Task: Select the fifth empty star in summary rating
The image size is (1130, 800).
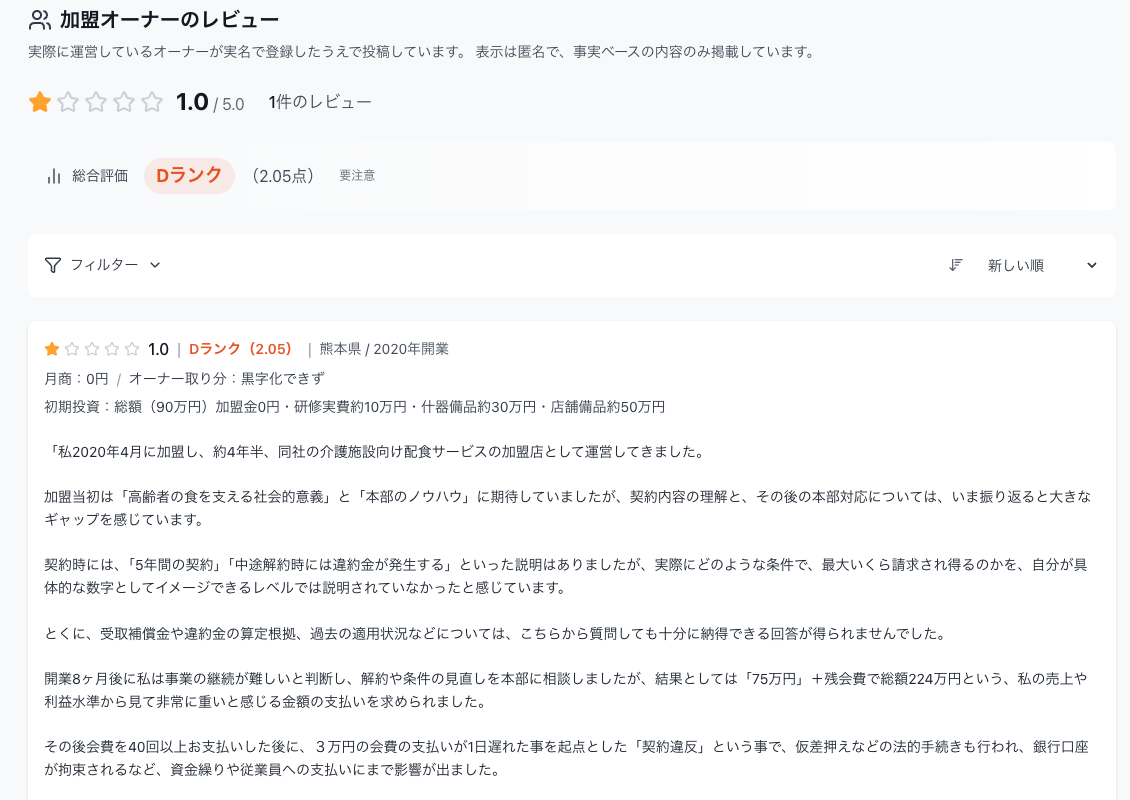Action: 152,102
